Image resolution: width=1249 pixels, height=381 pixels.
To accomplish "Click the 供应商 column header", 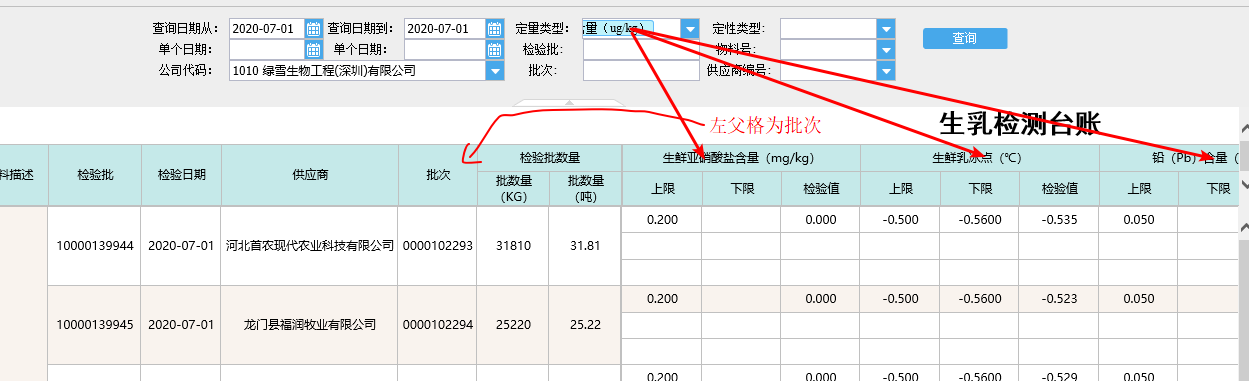I will [309, 174].
